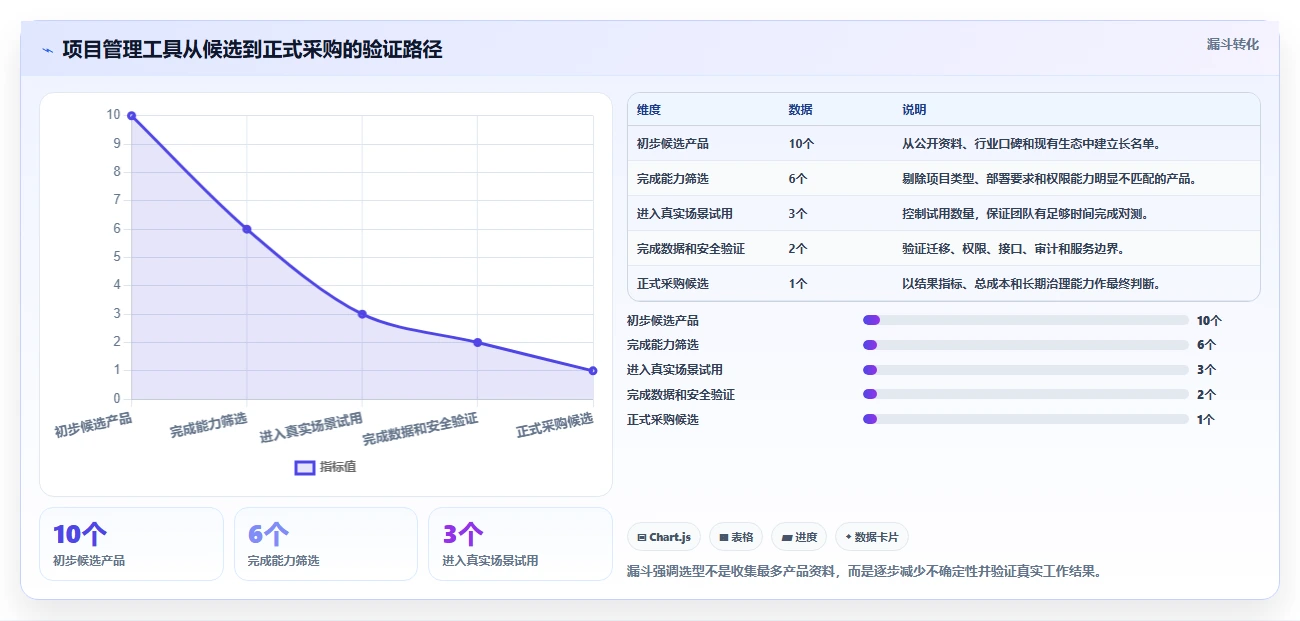The height and width of the screenshot is (621, 1300).
Task: Select the chart point at value 3
Action: click(x=362, y=314)
